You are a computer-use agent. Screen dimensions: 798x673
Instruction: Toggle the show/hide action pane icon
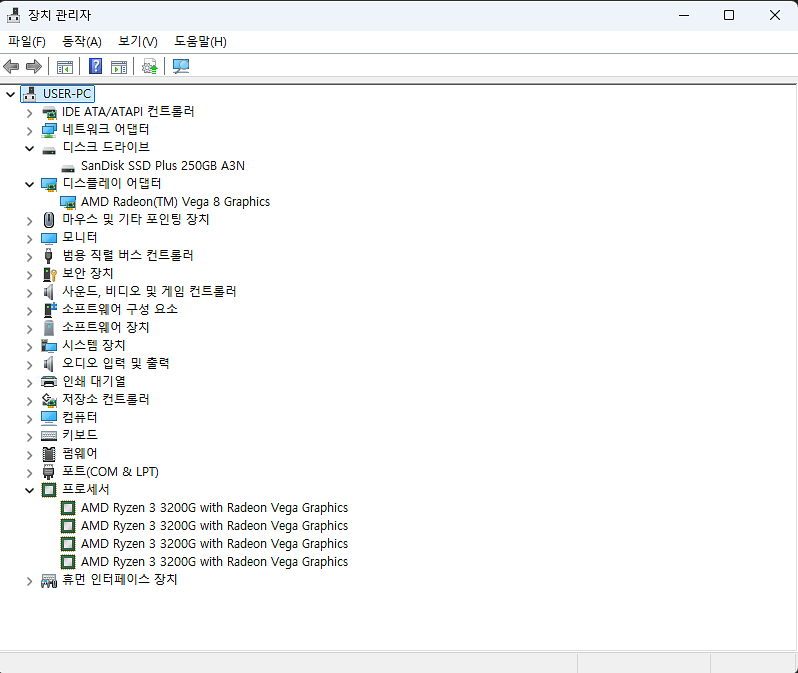click(x=119, y=67)
